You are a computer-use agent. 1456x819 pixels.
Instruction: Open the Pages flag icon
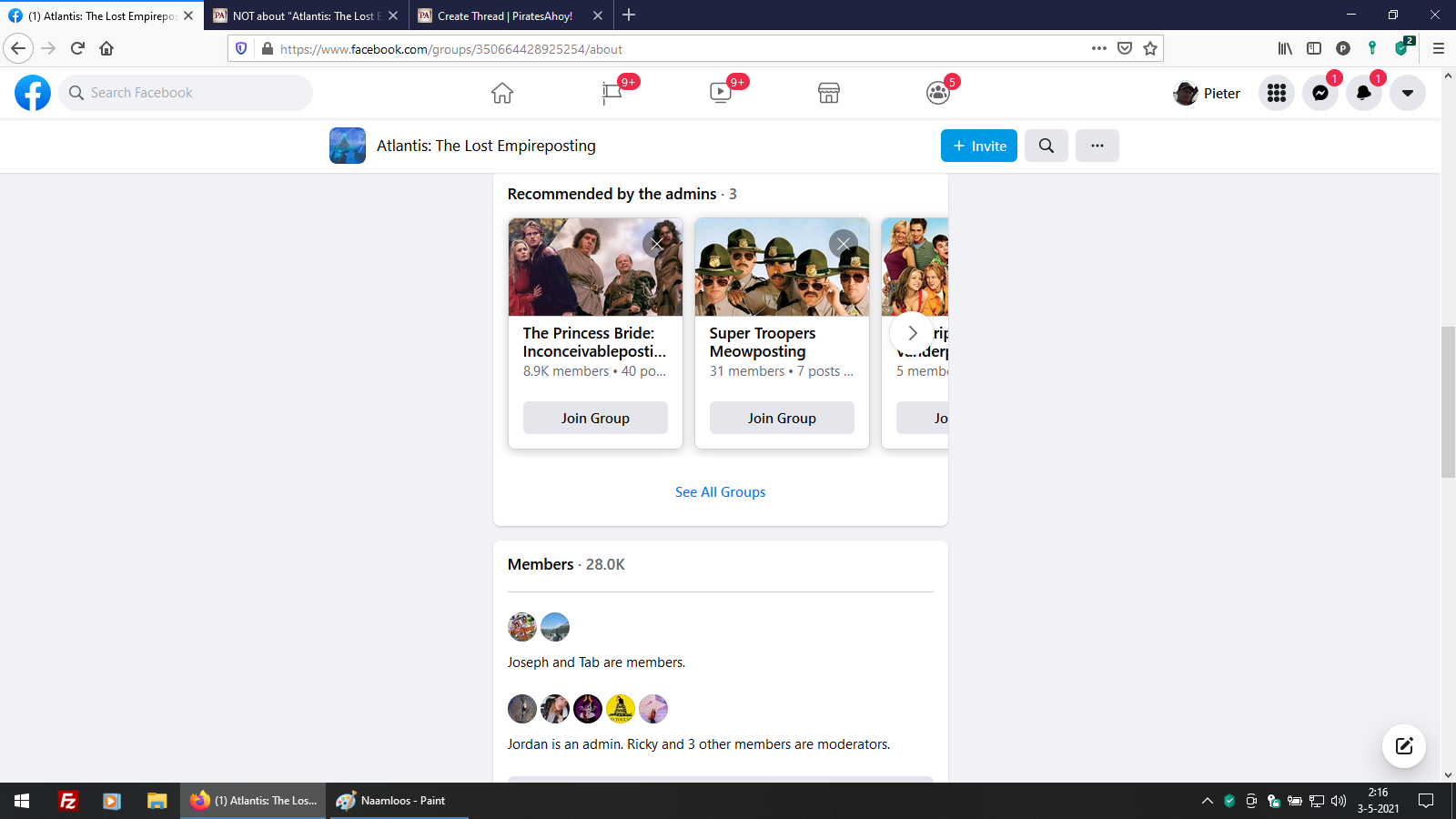612,93
